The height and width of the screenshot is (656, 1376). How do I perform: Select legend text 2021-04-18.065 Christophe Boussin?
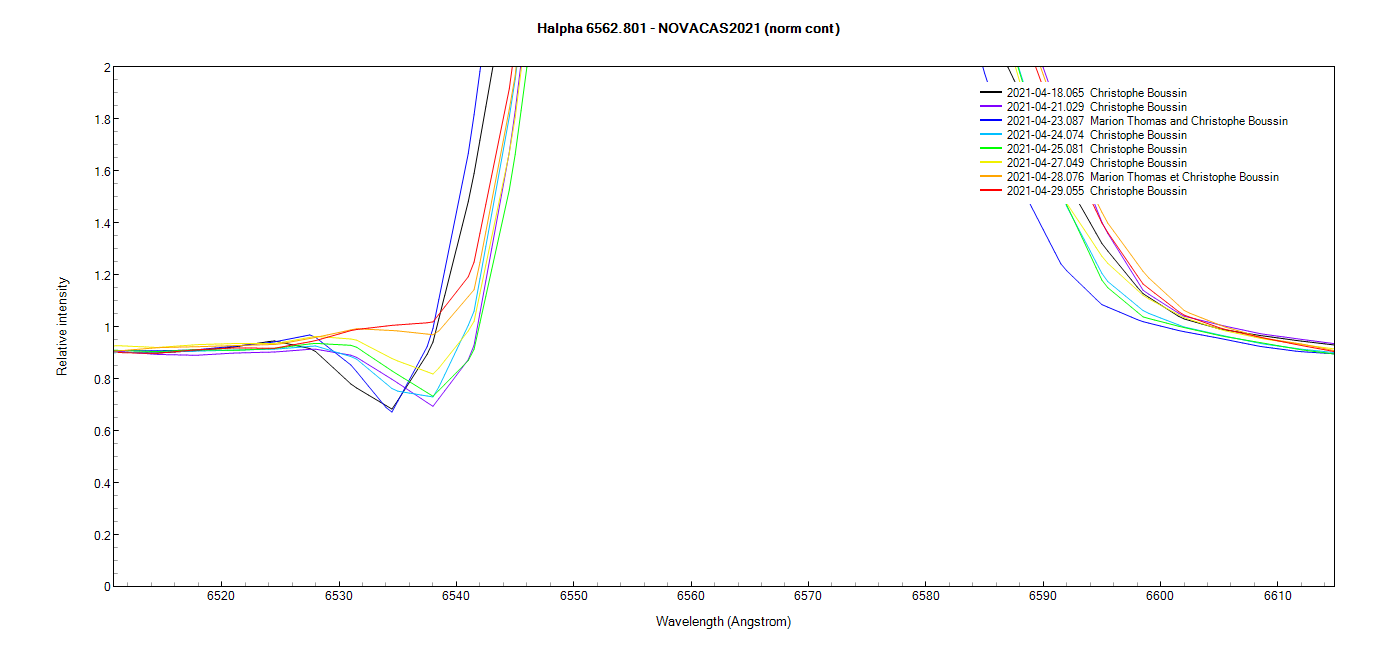[x=1096, y=93]
